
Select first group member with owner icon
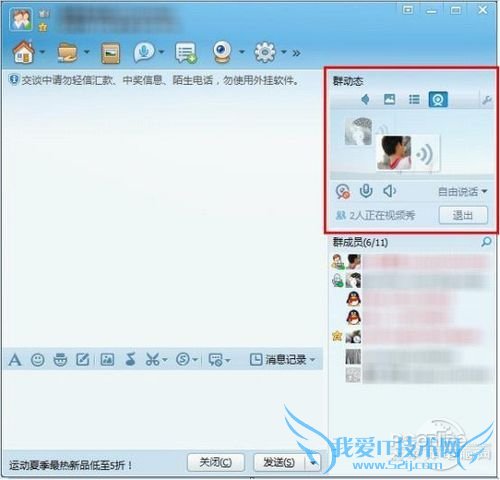click(x=412, y=262)
